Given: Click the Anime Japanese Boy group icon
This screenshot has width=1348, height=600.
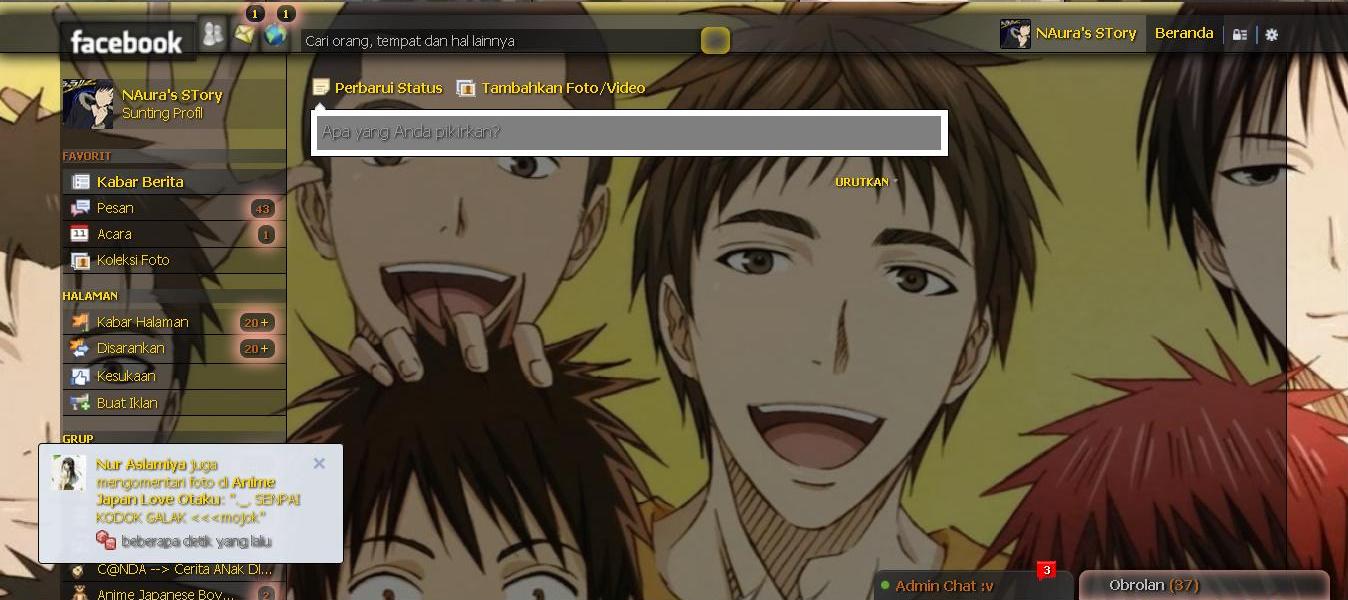Looking at the screenshot, I should (x=79, y=594).
